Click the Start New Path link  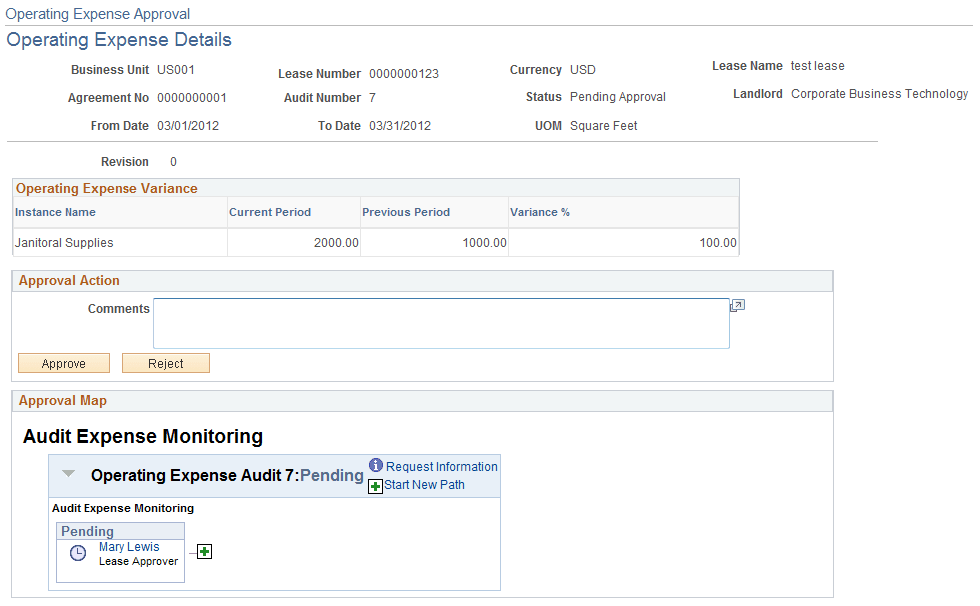(x=424, y=485)
